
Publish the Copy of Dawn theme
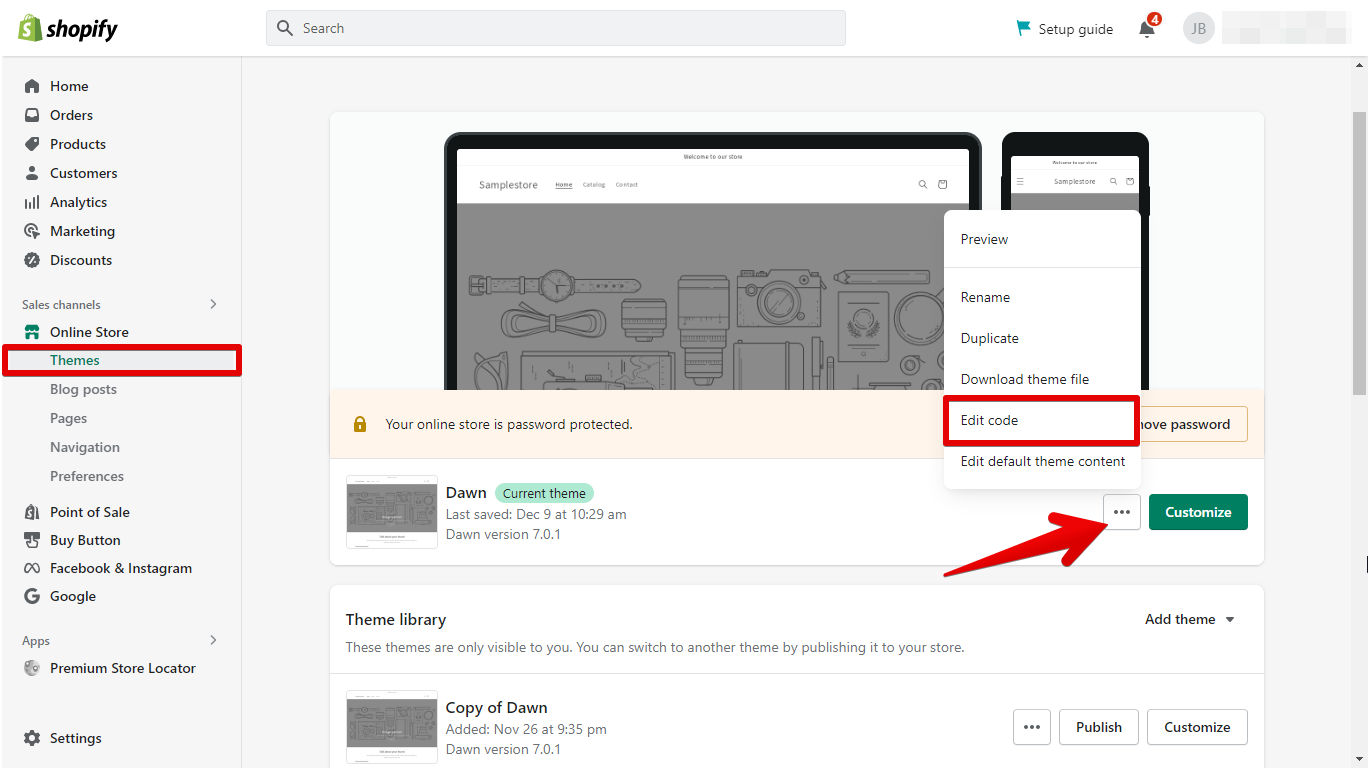pos(1098,727)
